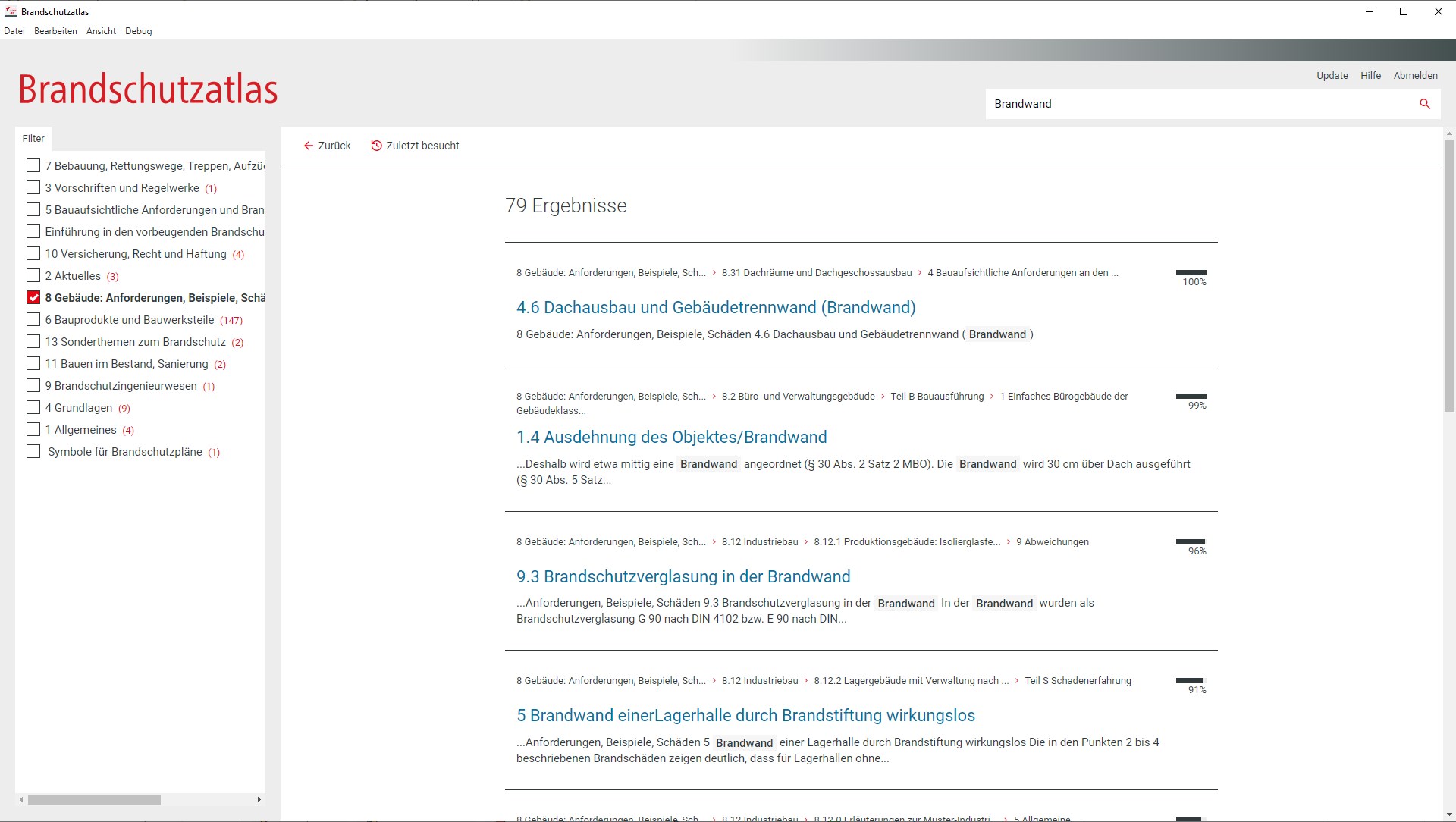This screenshot has height=822, width=1456.
Task: Click the Zurück back arrow icon
Action: coord(309,146)
